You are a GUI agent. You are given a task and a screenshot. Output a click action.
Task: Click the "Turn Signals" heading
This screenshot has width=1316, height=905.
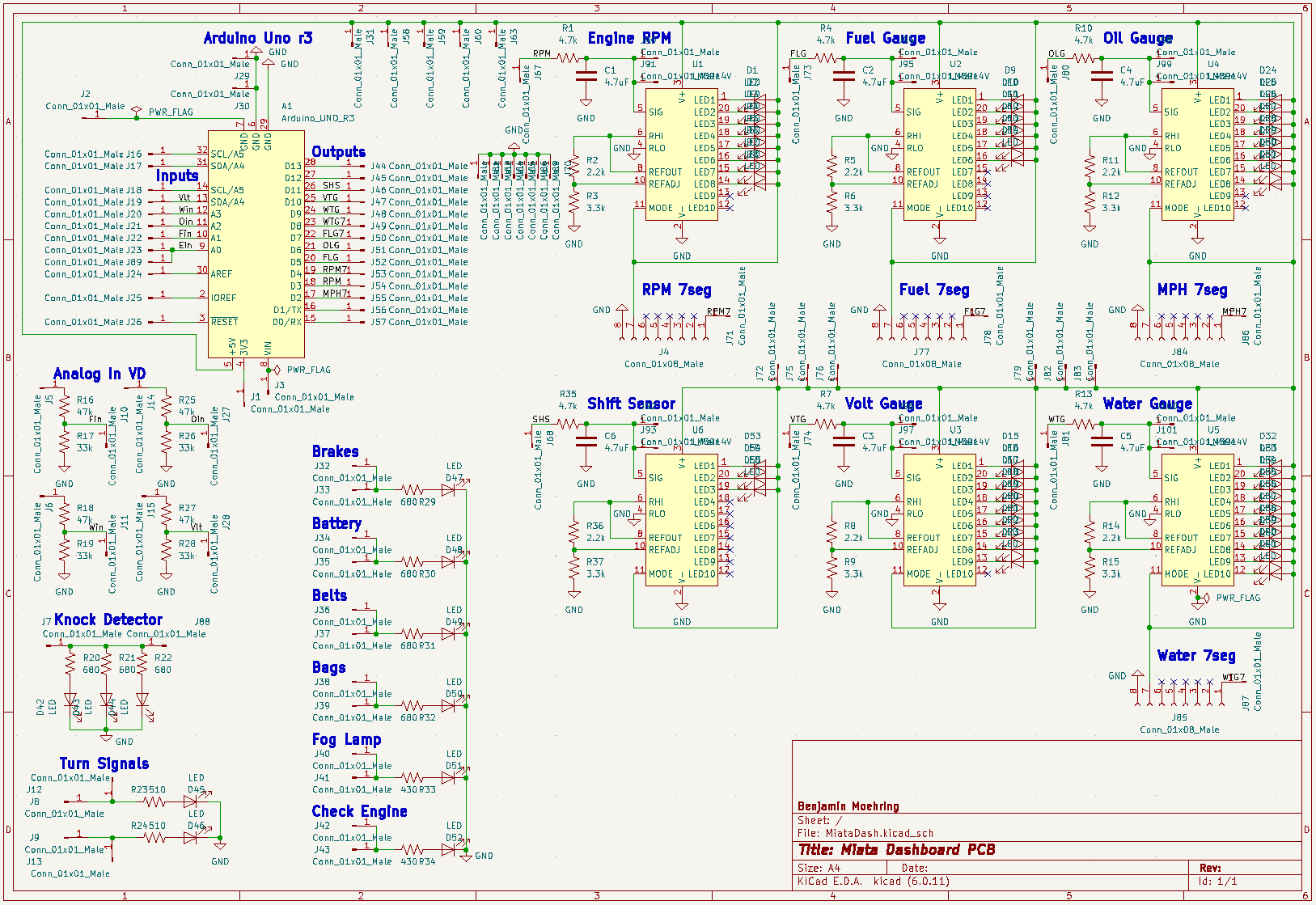pos(104,763)
